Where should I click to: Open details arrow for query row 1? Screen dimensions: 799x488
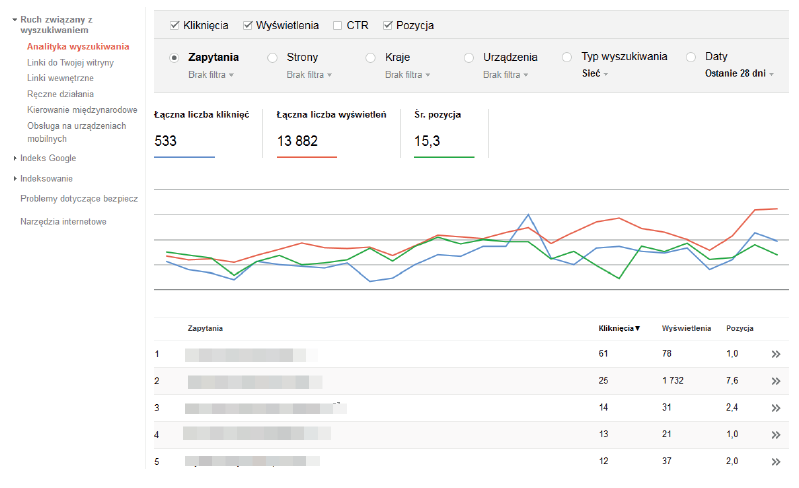coord(775,354)
